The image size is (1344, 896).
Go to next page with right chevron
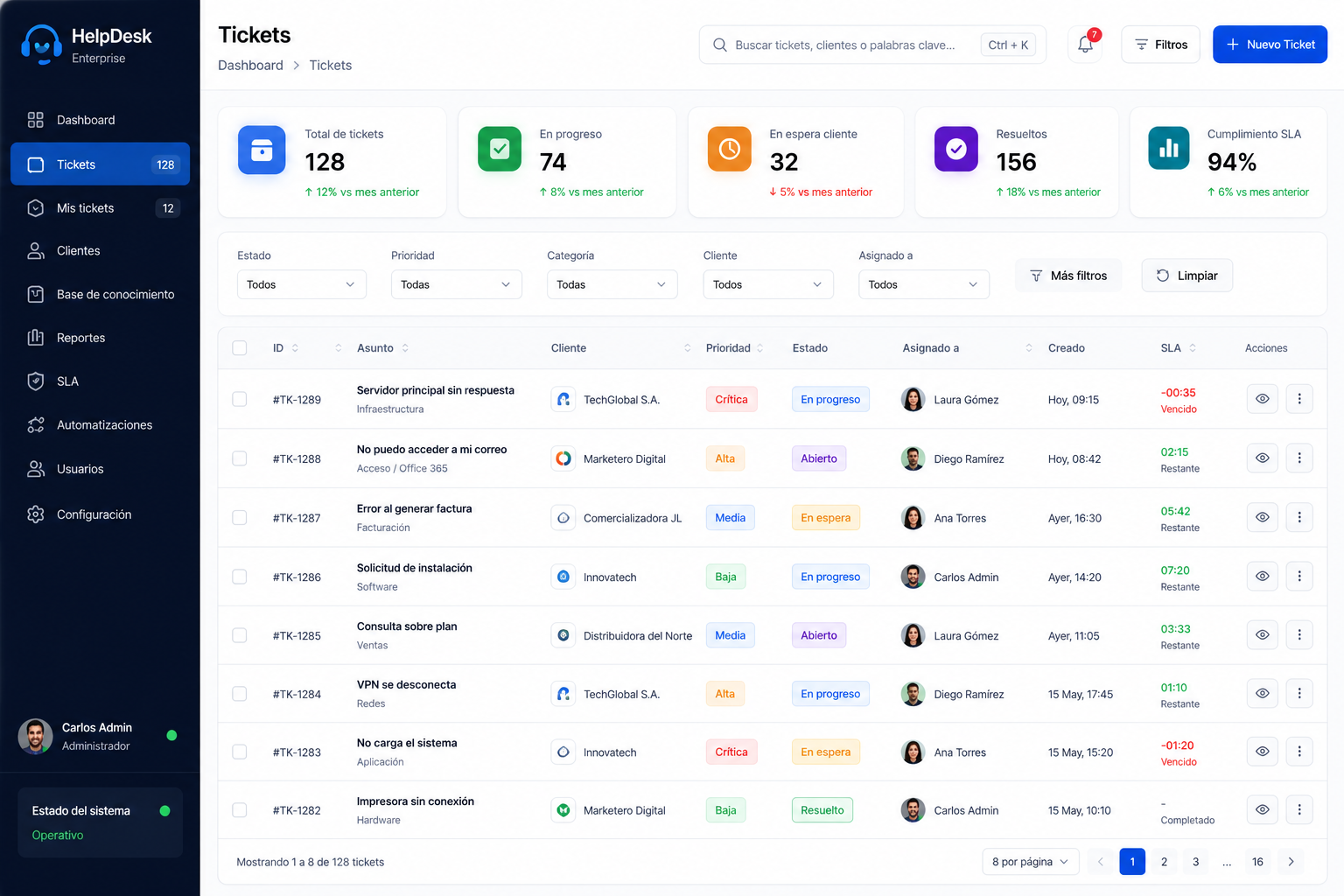[x=1291, y=862]
